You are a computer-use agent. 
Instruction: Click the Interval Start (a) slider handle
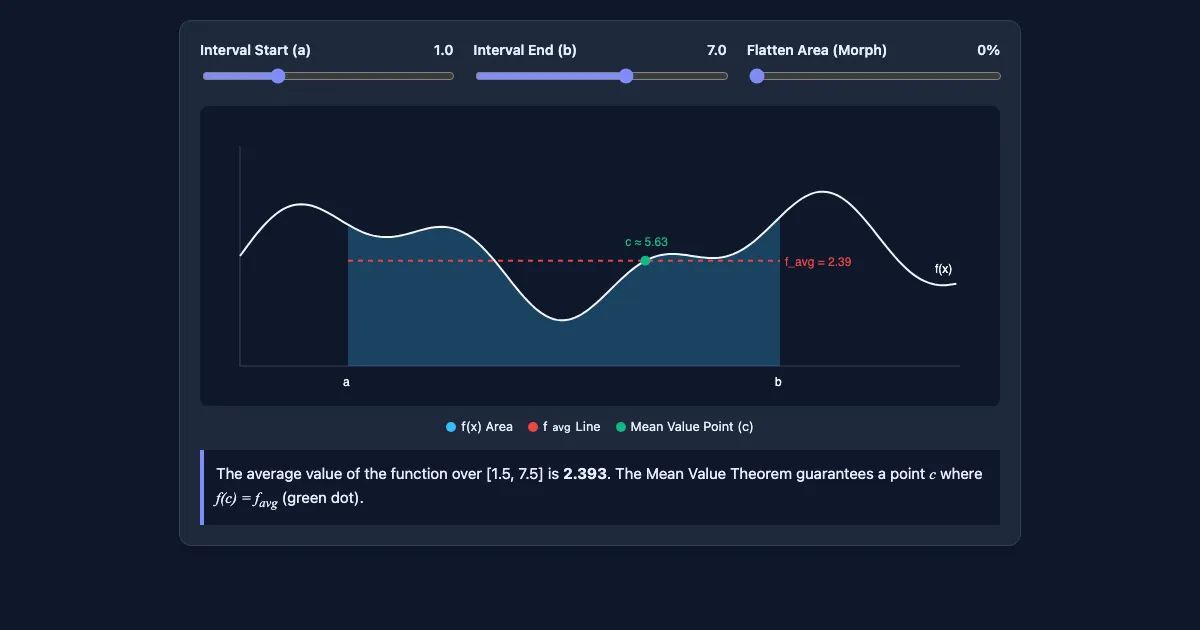pyautogui.click(x=278, y=76)
